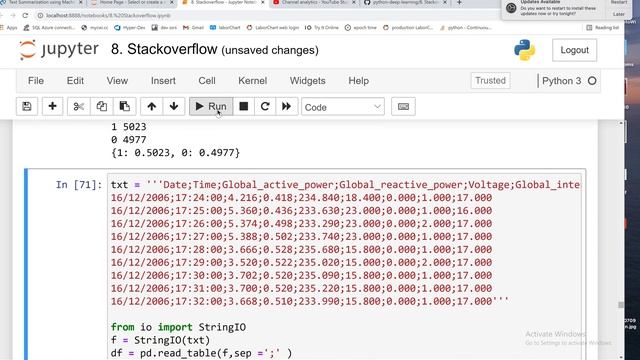
Task: Open the Kernel menu
Action: (253, 81)
